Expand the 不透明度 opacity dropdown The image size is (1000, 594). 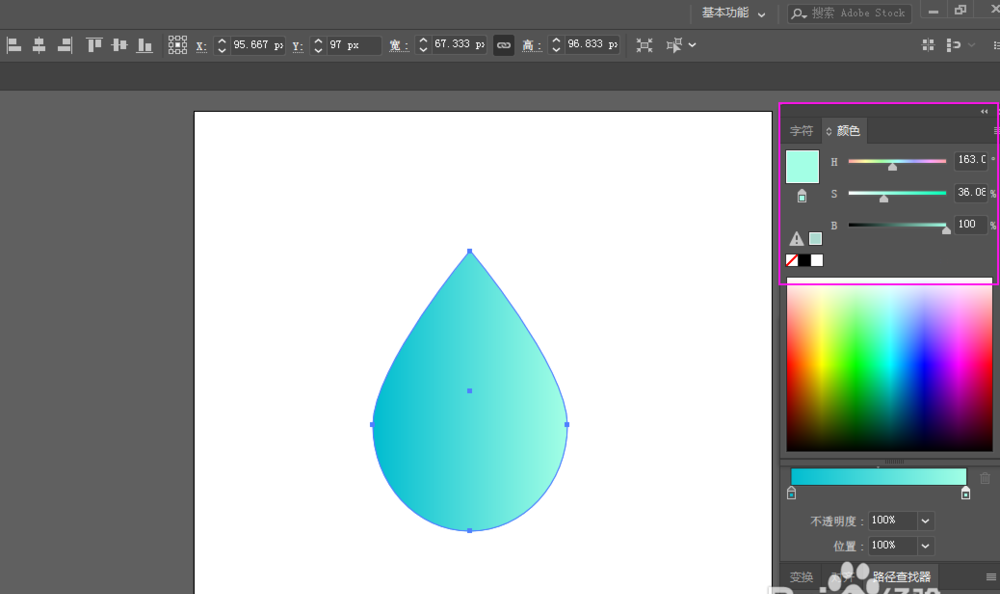[x=925, y=521]
